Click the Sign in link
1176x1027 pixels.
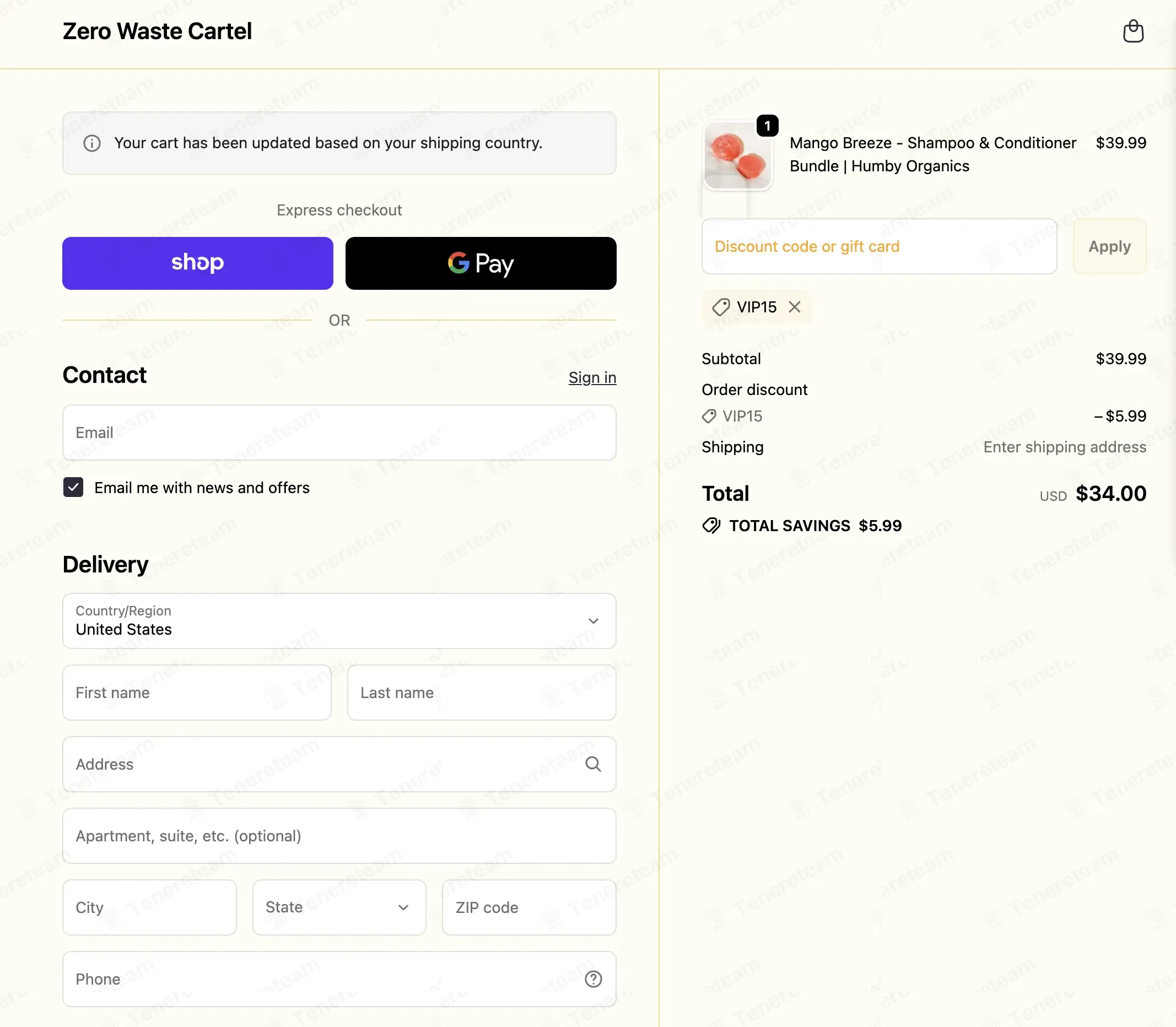pyautogui.click(x=592, y=377)
